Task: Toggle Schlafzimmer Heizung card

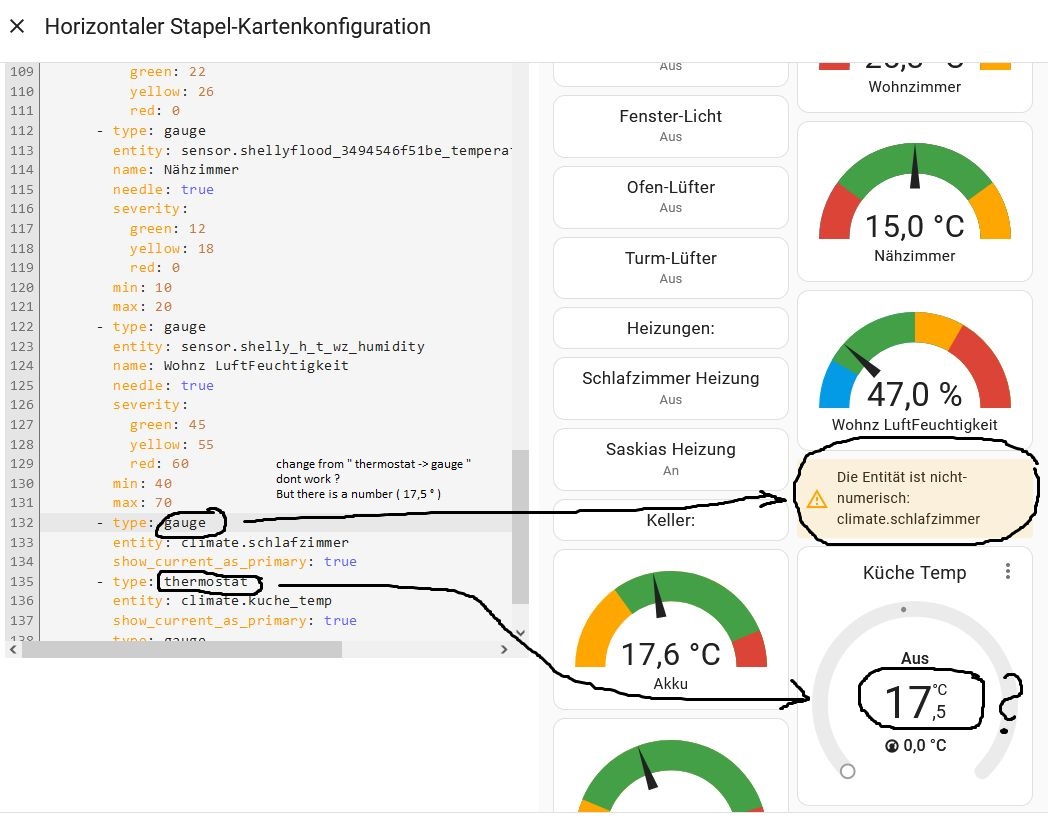Action: coord(670,388)
